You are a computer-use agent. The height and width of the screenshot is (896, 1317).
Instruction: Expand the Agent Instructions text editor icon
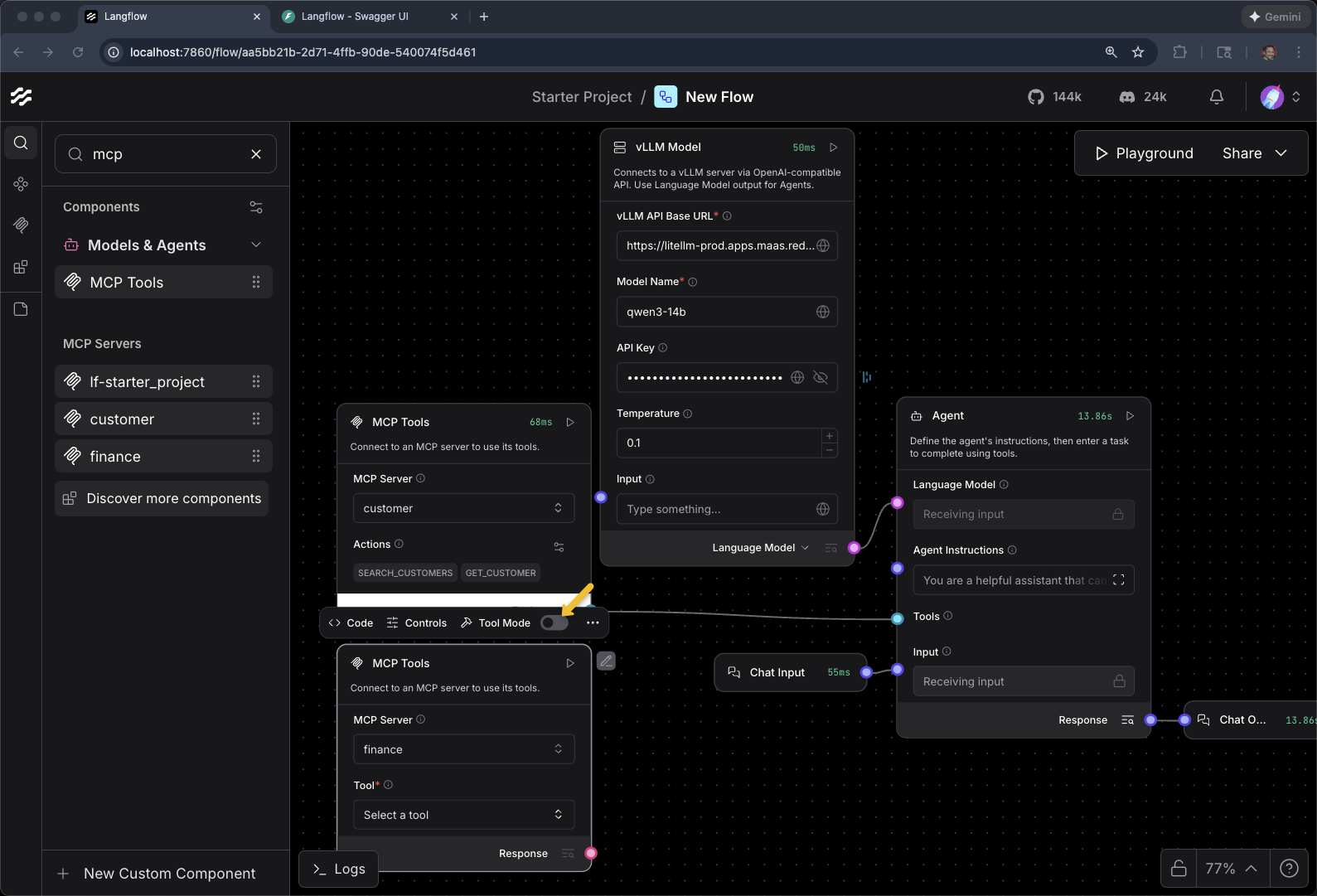click(1118, 580)
